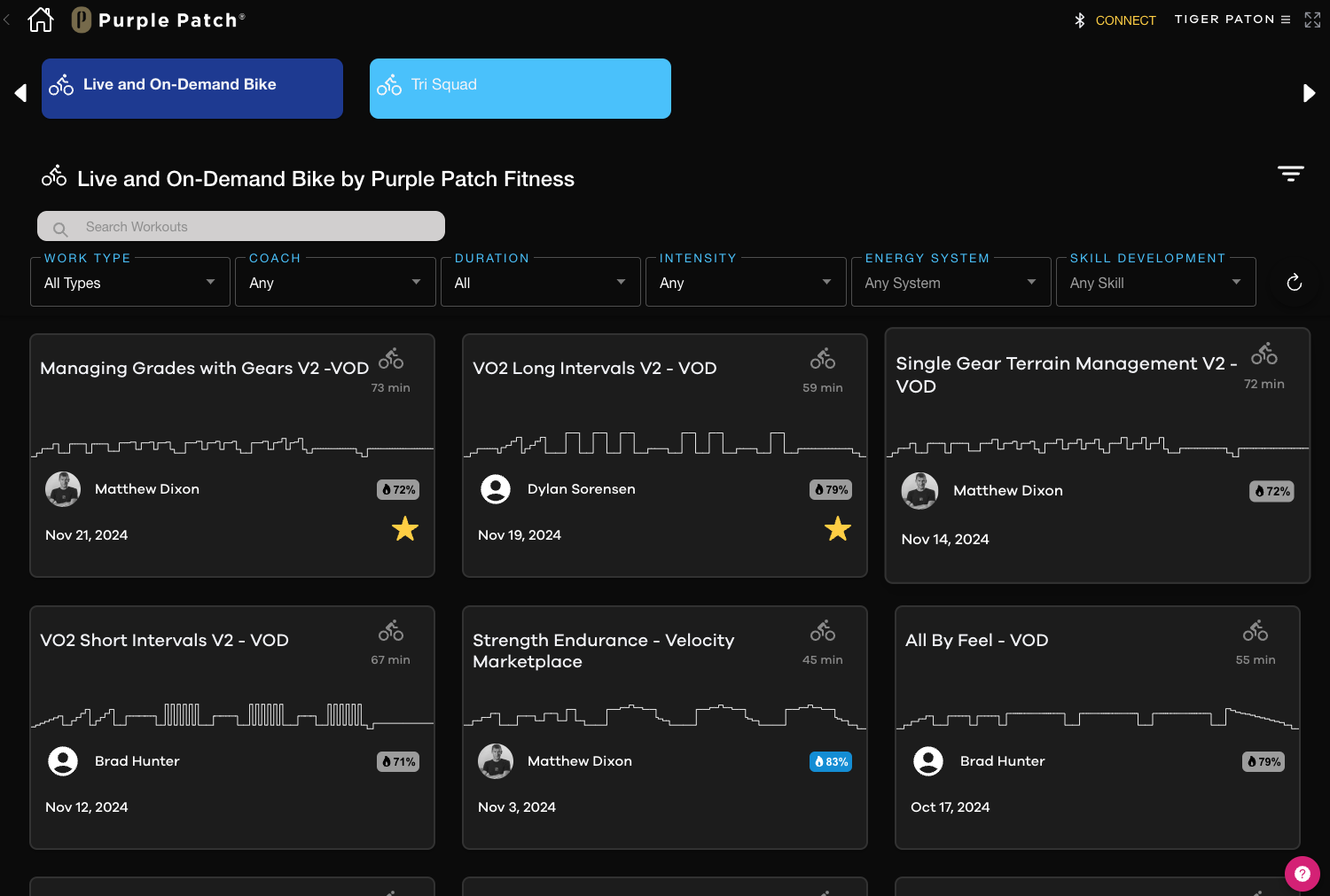This screenshot has height=896, width=1330.
Task: Open the Intensity dropdown
Action: point(746,283)
